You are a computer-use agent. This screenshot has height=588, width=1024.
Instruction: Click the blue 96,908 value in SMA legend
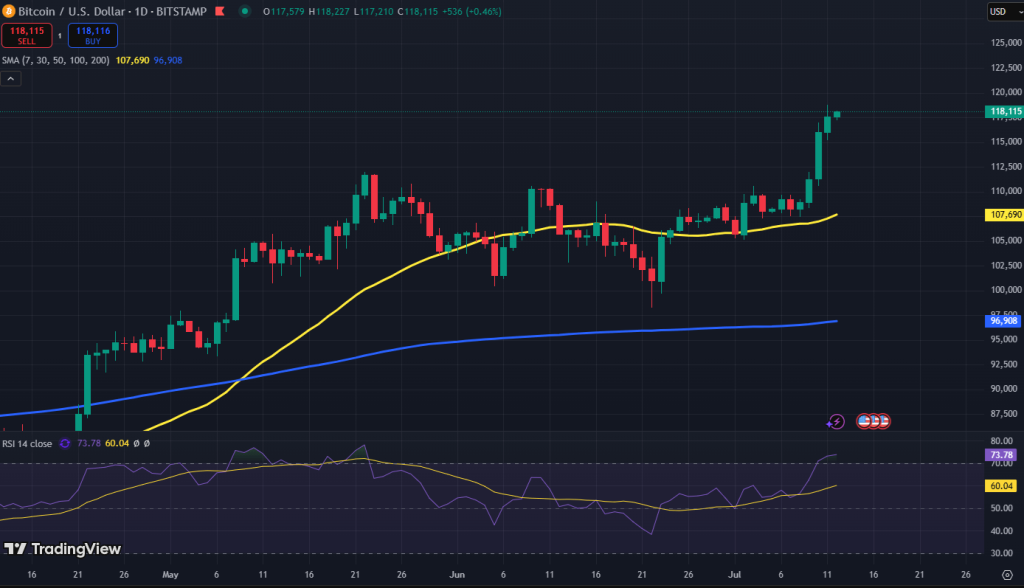coord(168,60)
